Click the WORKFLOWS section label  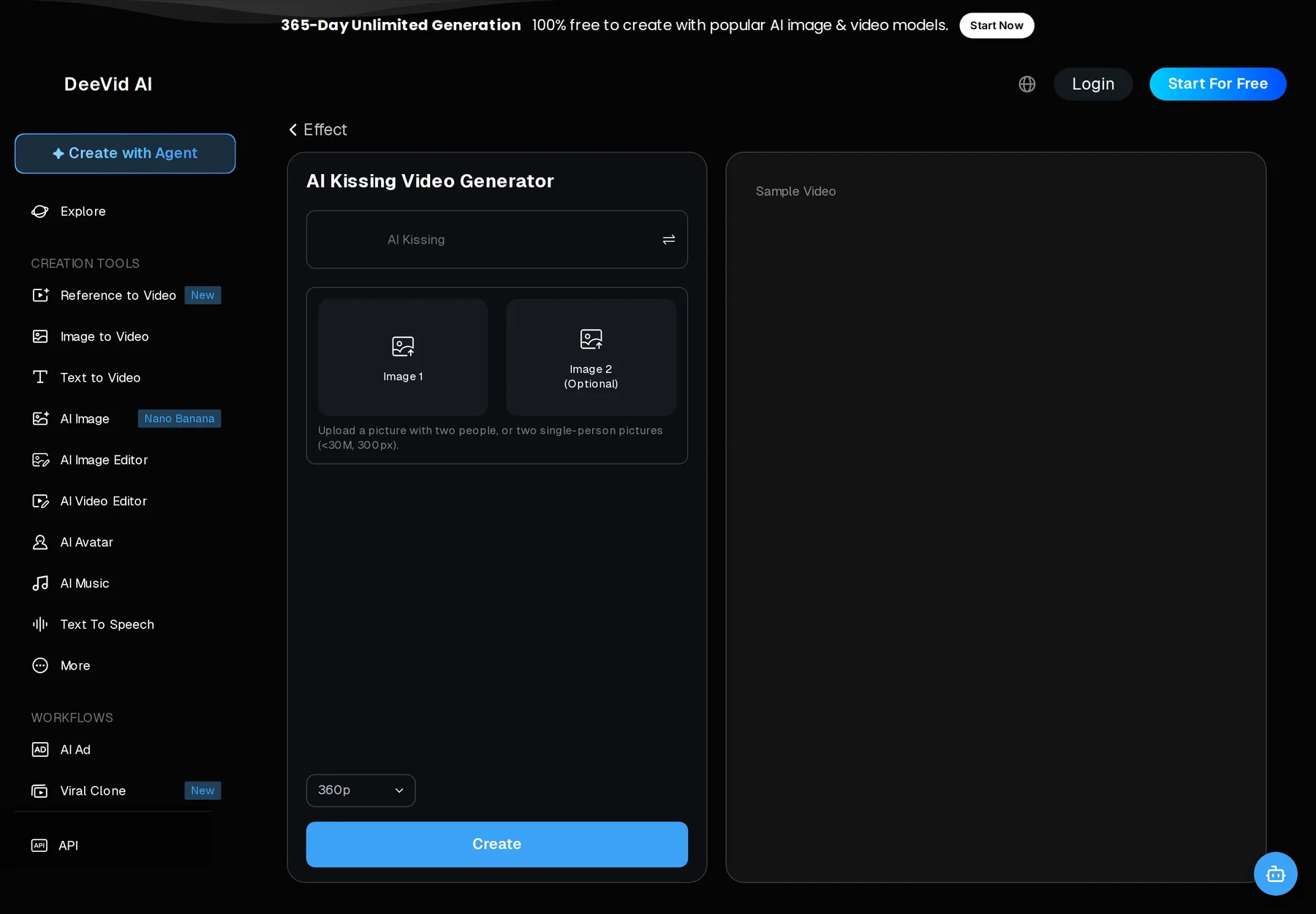pyautogui.click(x=72, y=718)
